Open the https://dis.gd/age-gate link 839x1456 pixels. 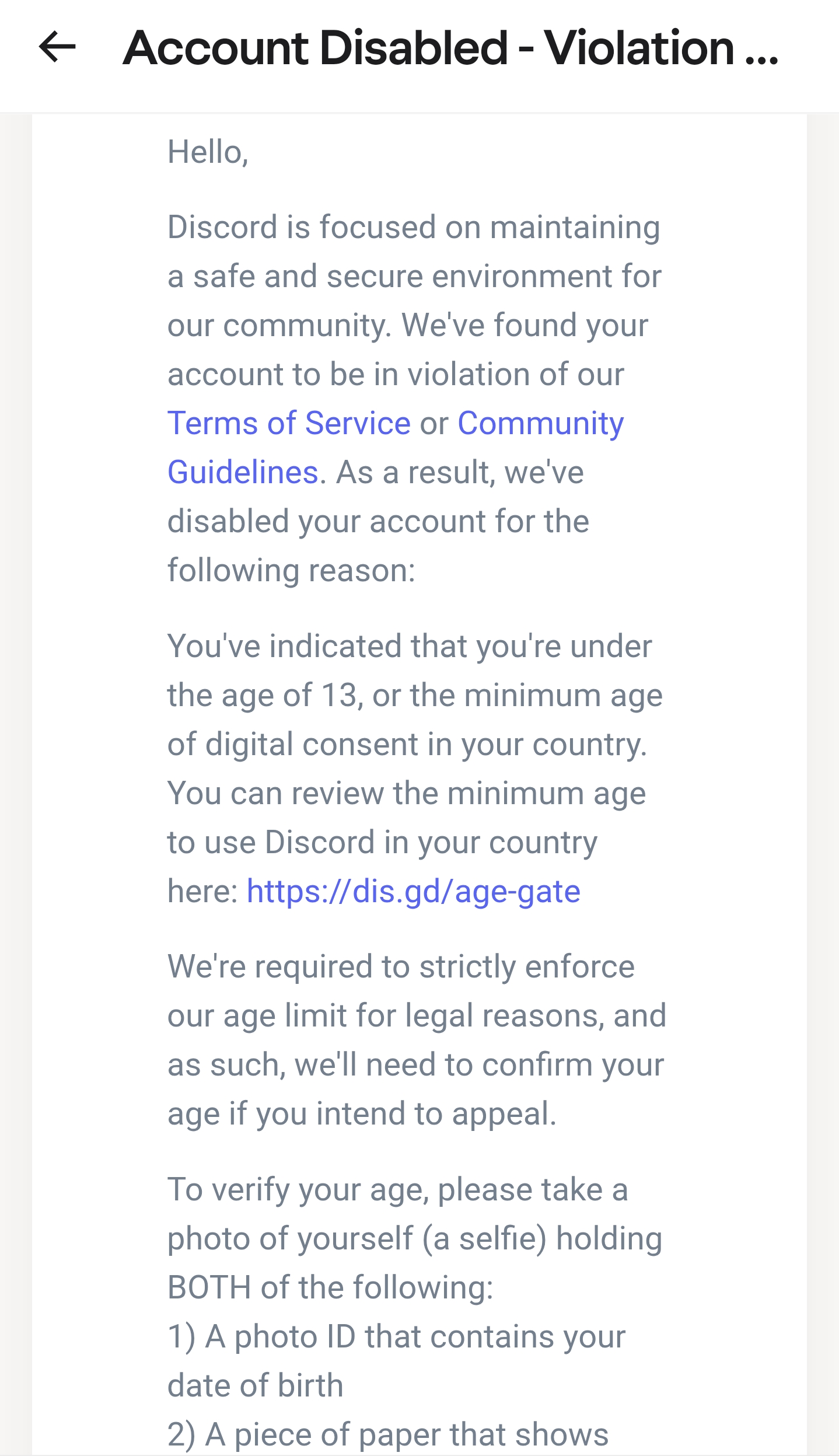[413, 892]
